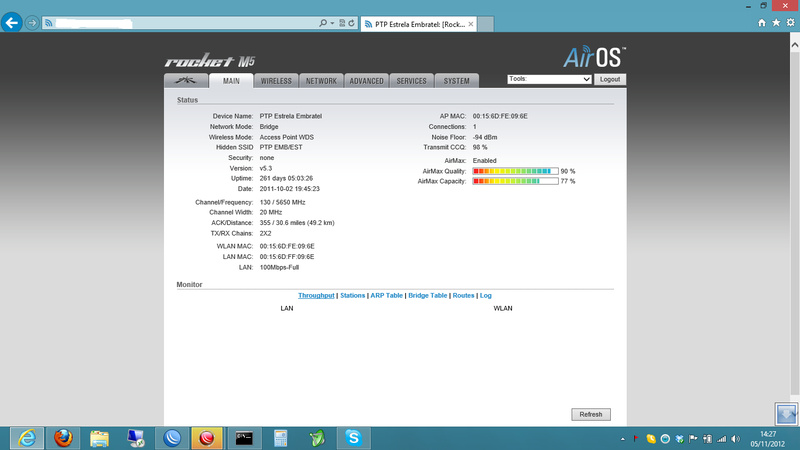Viewport: 800px width, 450px height.
Task: Click the Logout button
Action: [610, 79]
